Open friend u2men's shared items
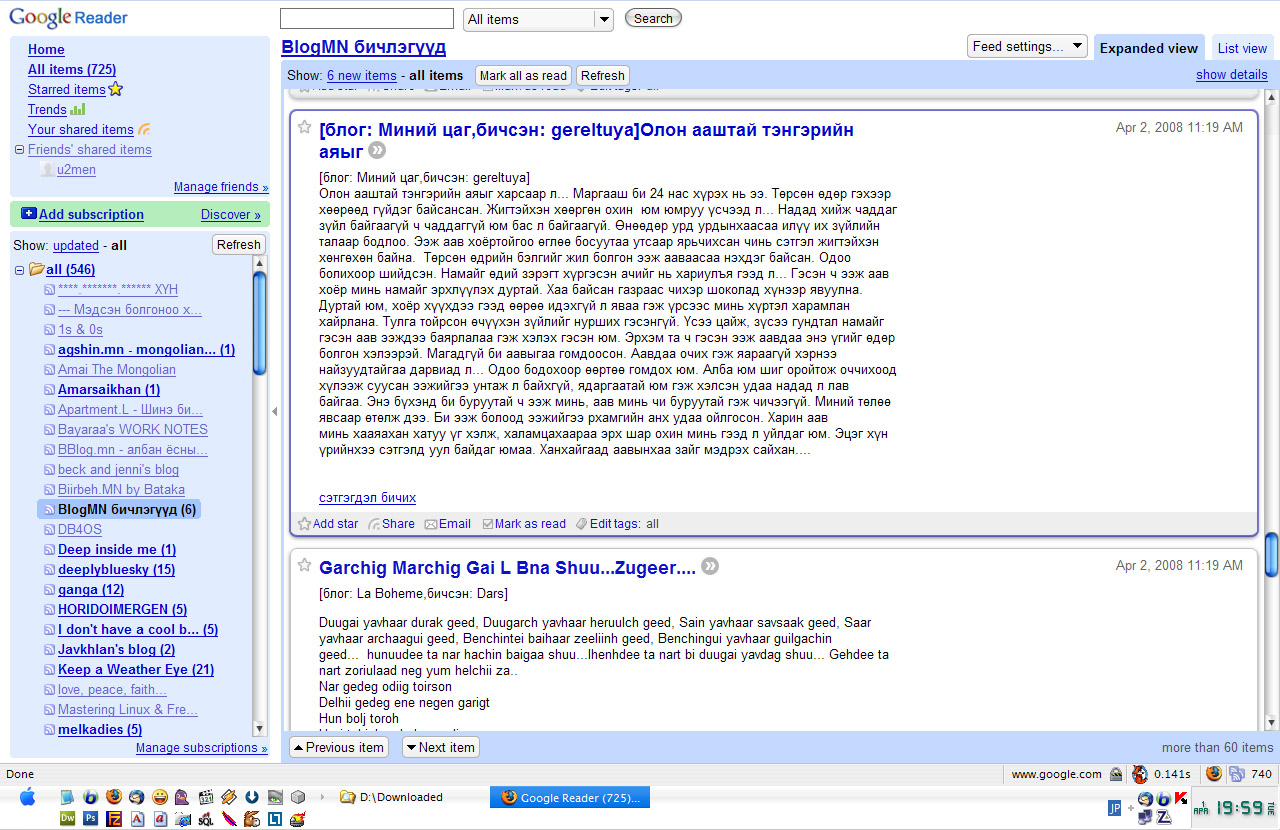Screen dimensions: 1280x830 tap(76, 169)
